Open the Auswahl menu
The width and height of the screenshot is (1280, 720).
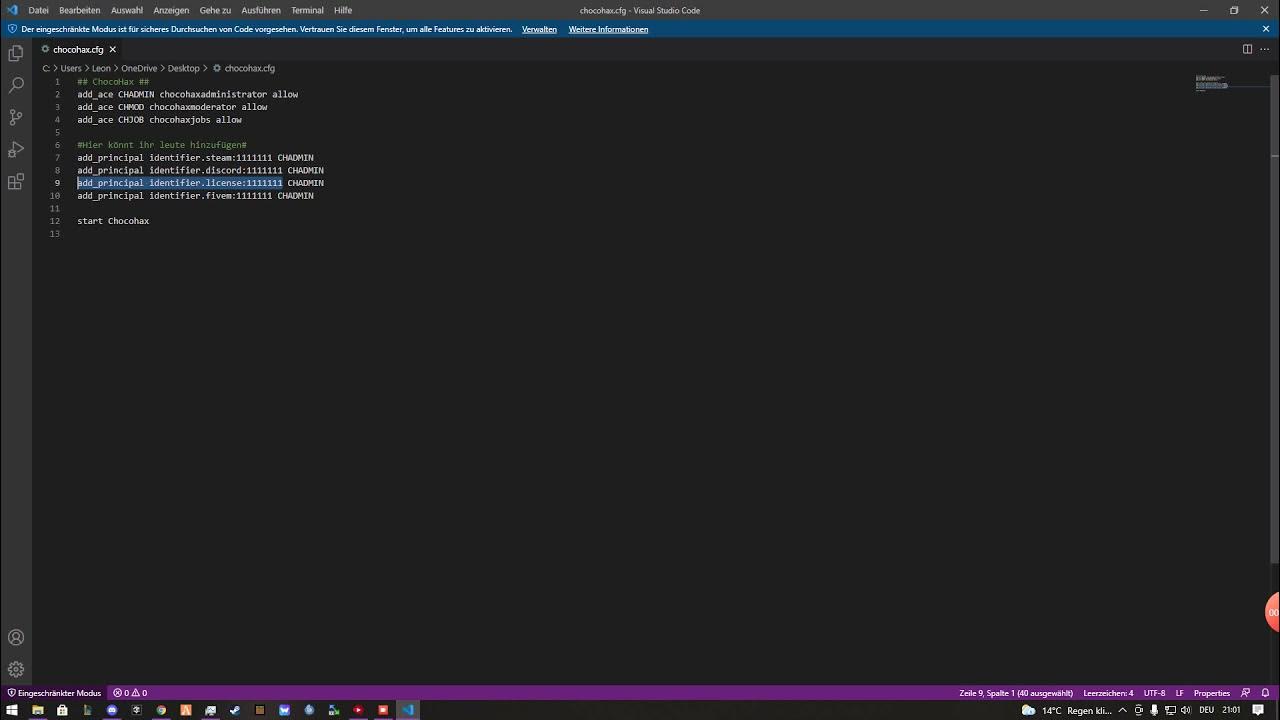point(127,10)
